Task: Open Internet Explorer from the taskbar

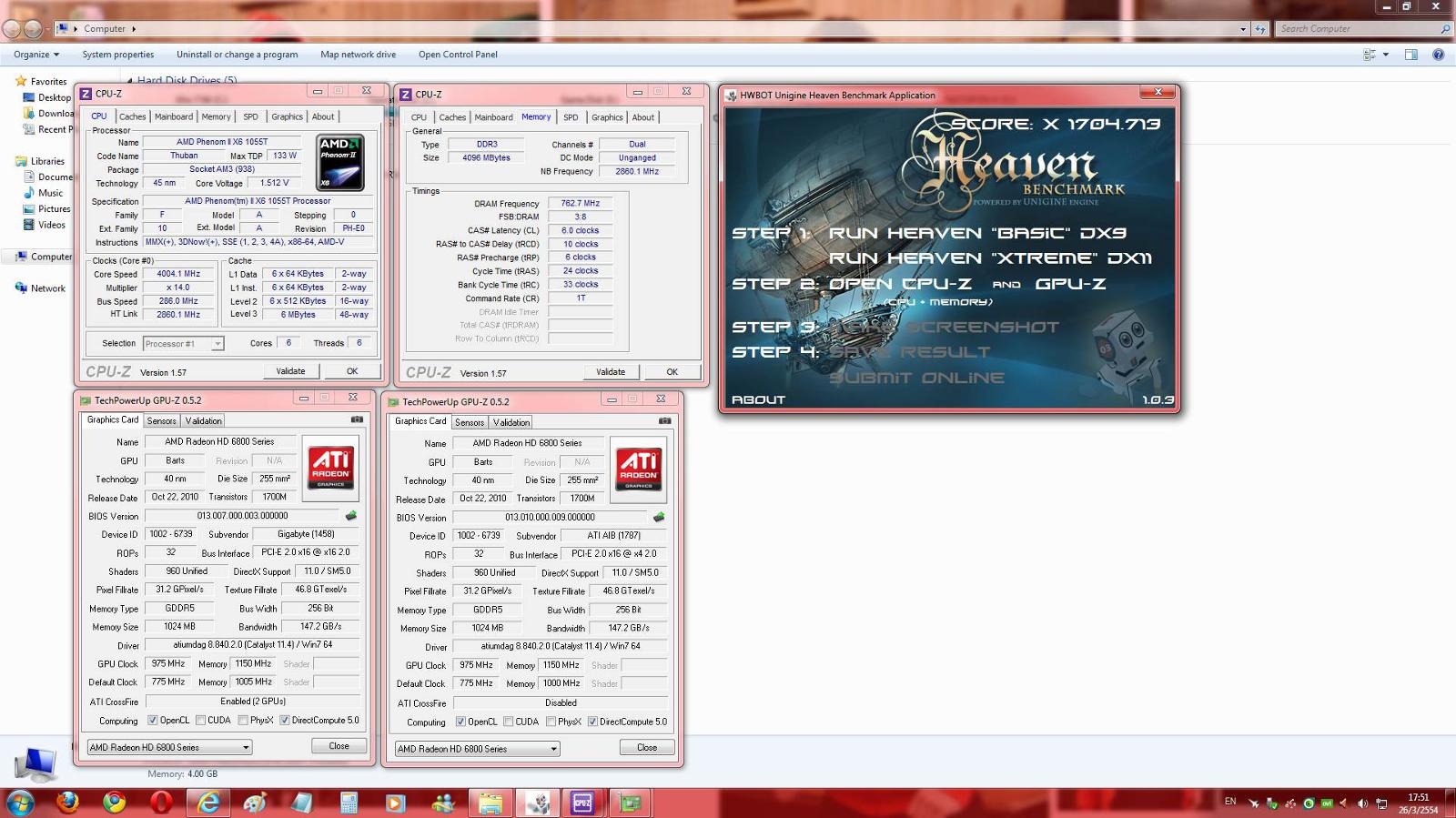Action: click(x=208, y=803)
